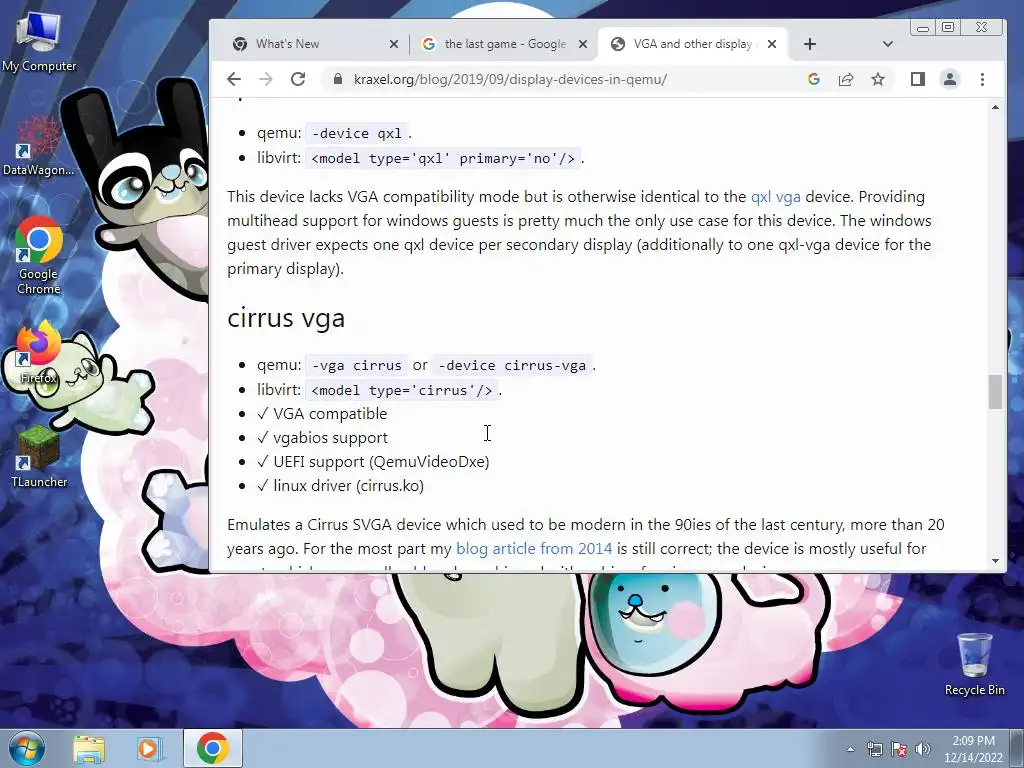Image resolution: width=1024 pixels, height=768 pixels.
Task: Click the model type='cirrus' code snippet
Action: coord(402,391)
